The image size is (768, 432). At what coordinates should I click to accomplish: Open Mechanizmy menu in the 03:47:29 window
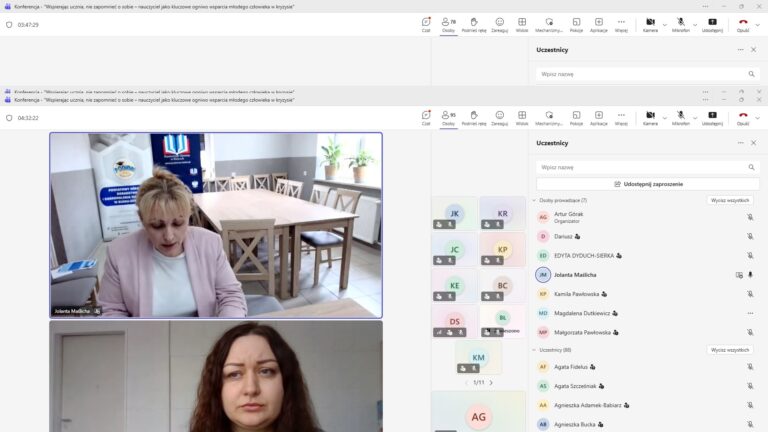click(x=549, y=25)
